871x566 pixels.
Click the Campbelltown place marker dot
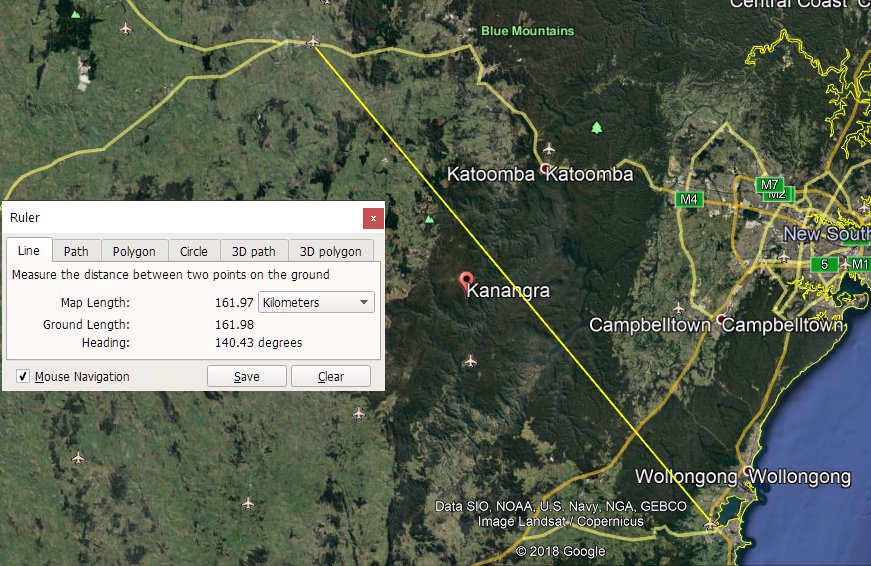(720, 319)
